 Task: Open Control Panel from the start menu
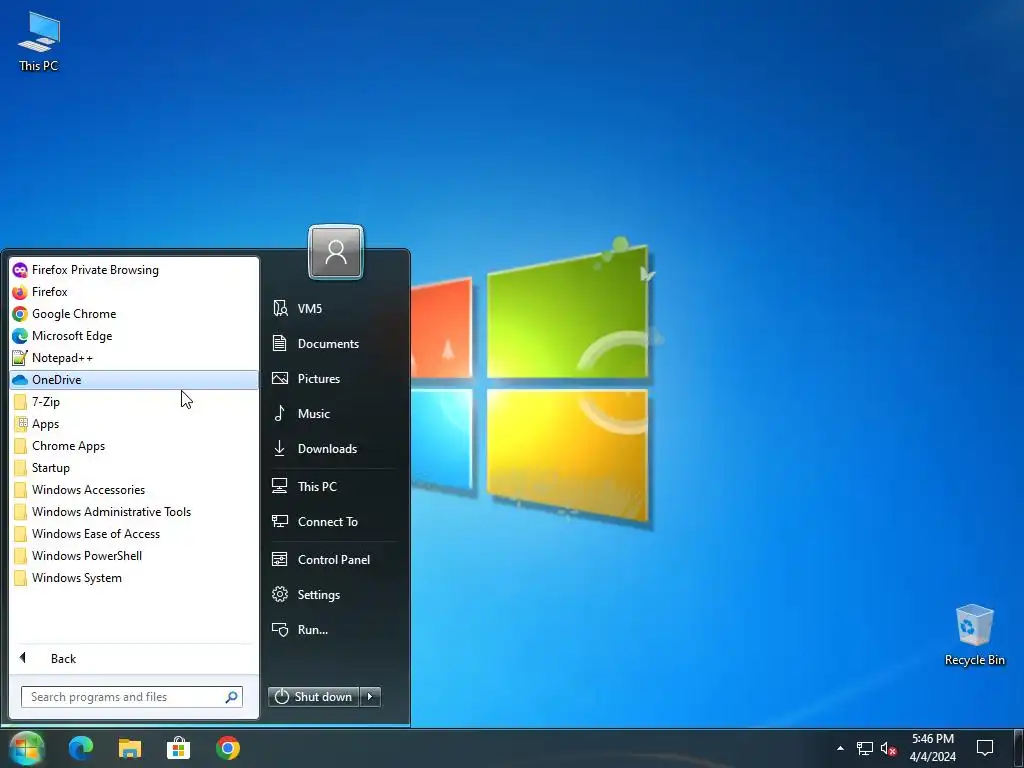coord(334,560)
